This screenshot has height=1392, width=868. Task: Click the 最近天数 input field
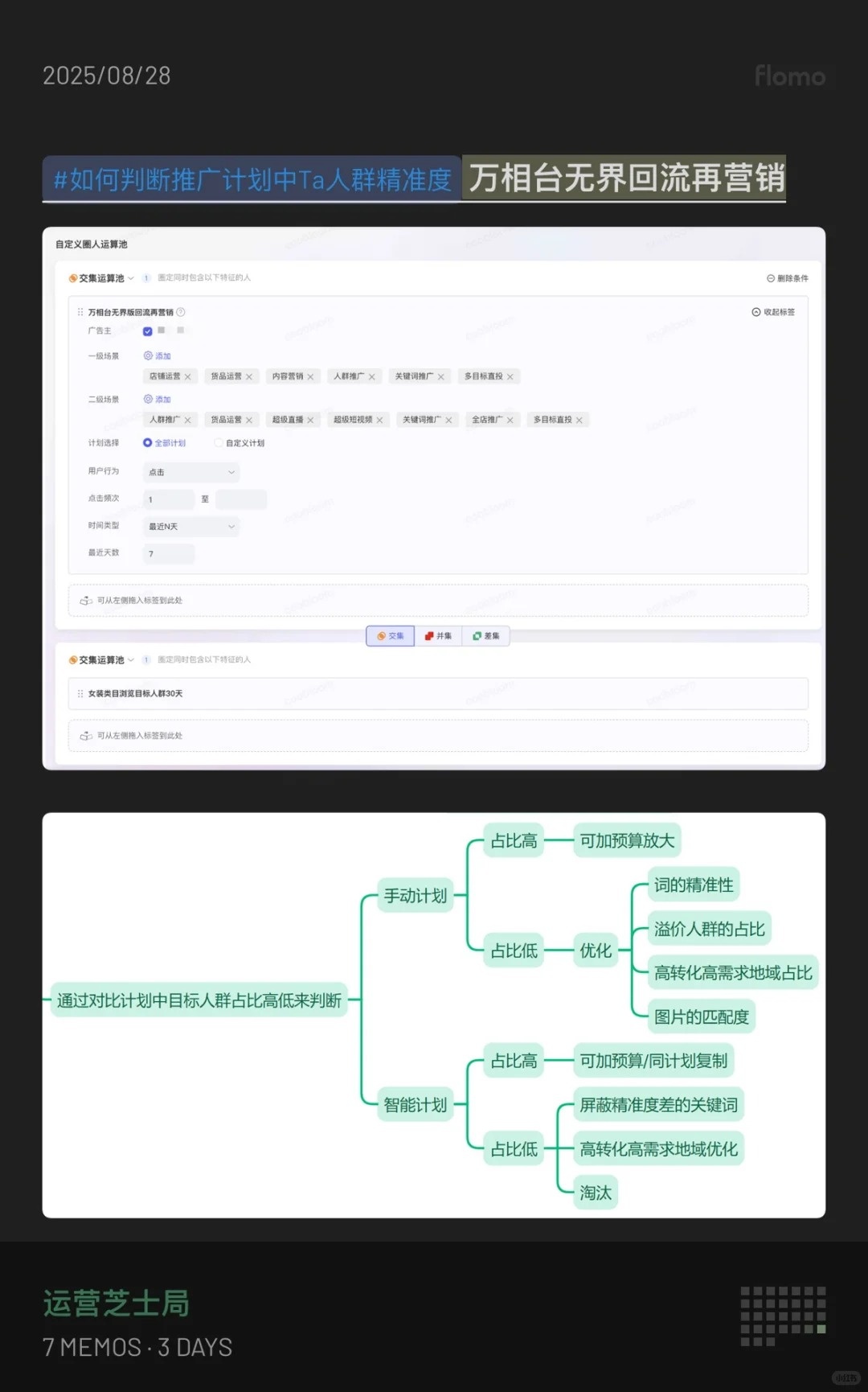click(169, 554)
